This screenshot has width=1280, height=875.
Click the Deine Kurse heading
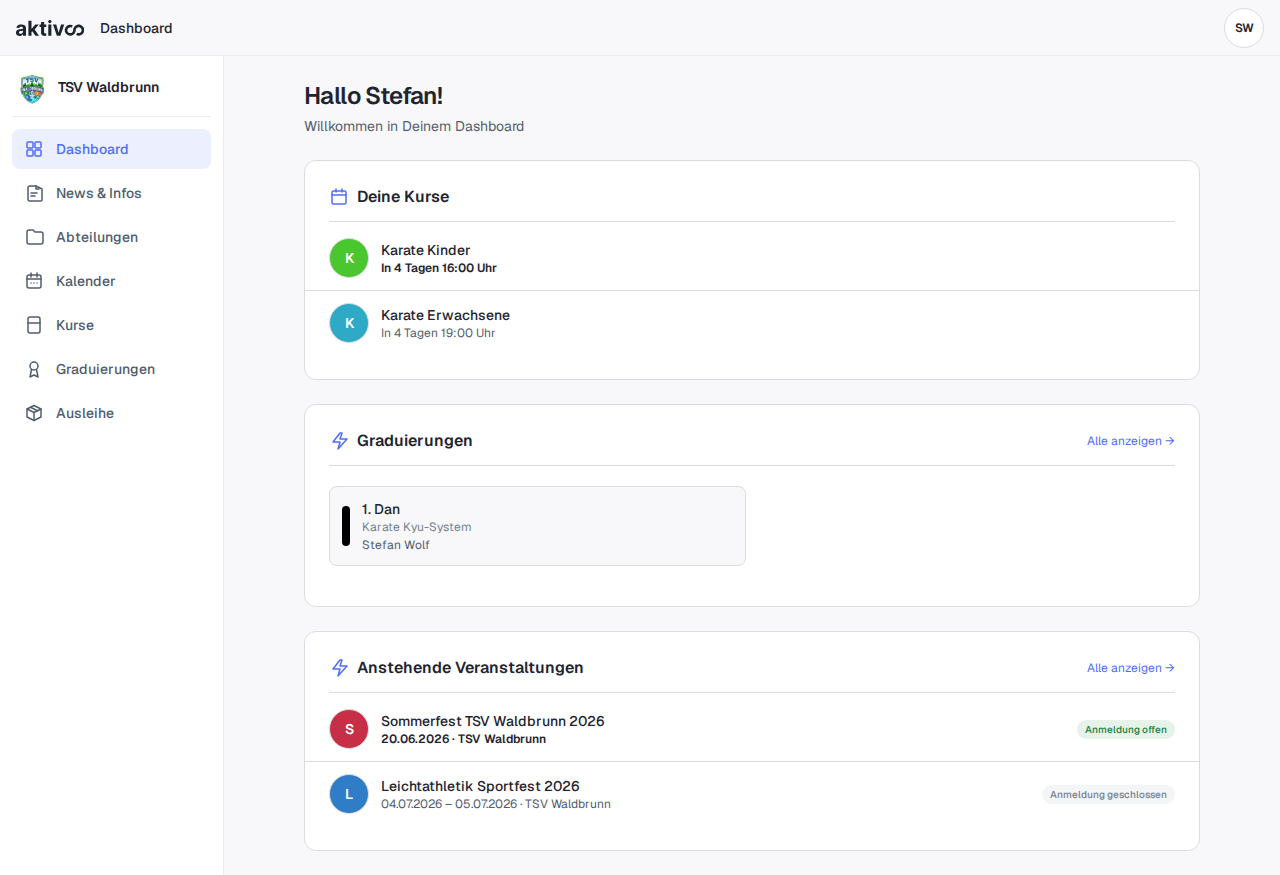pyautogui.click(x=403, y=197)
